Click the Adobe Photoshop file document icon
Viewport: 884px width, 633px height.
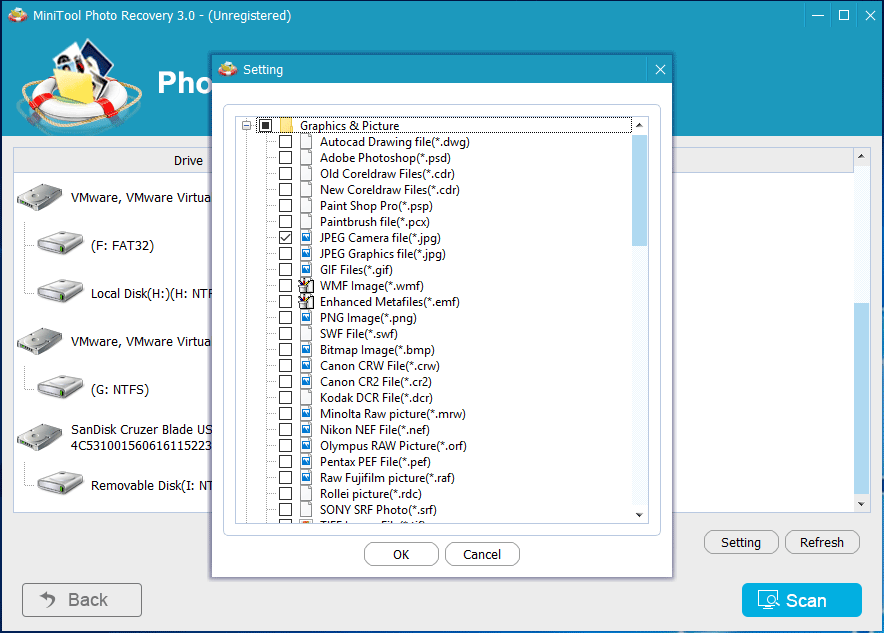coord(306,157)
